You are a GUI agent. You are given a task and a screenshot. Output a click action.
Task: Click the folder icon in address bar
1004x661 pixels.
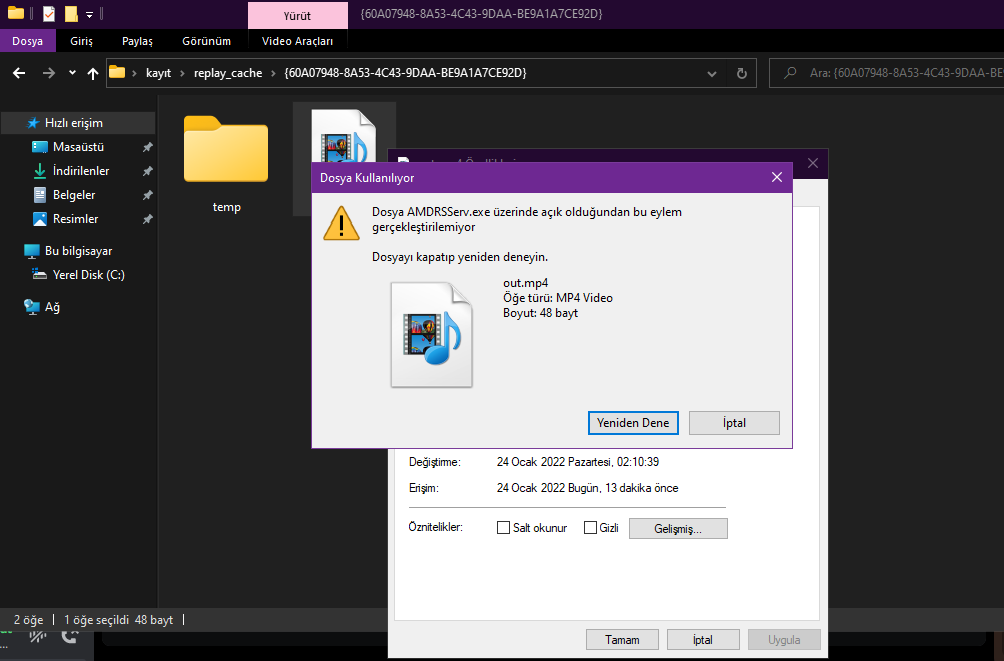point(117,72)
